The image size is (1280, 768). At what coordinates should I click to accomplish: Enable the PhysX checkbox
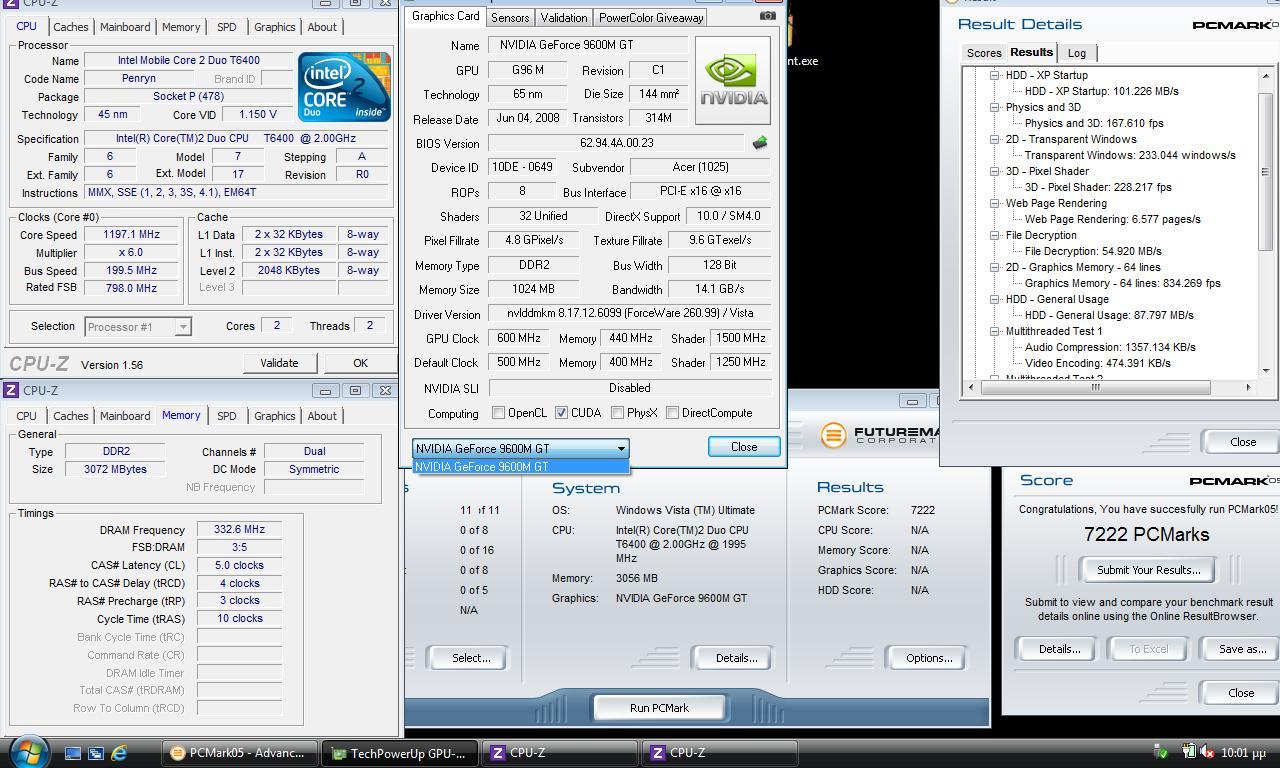pos(617,413)
